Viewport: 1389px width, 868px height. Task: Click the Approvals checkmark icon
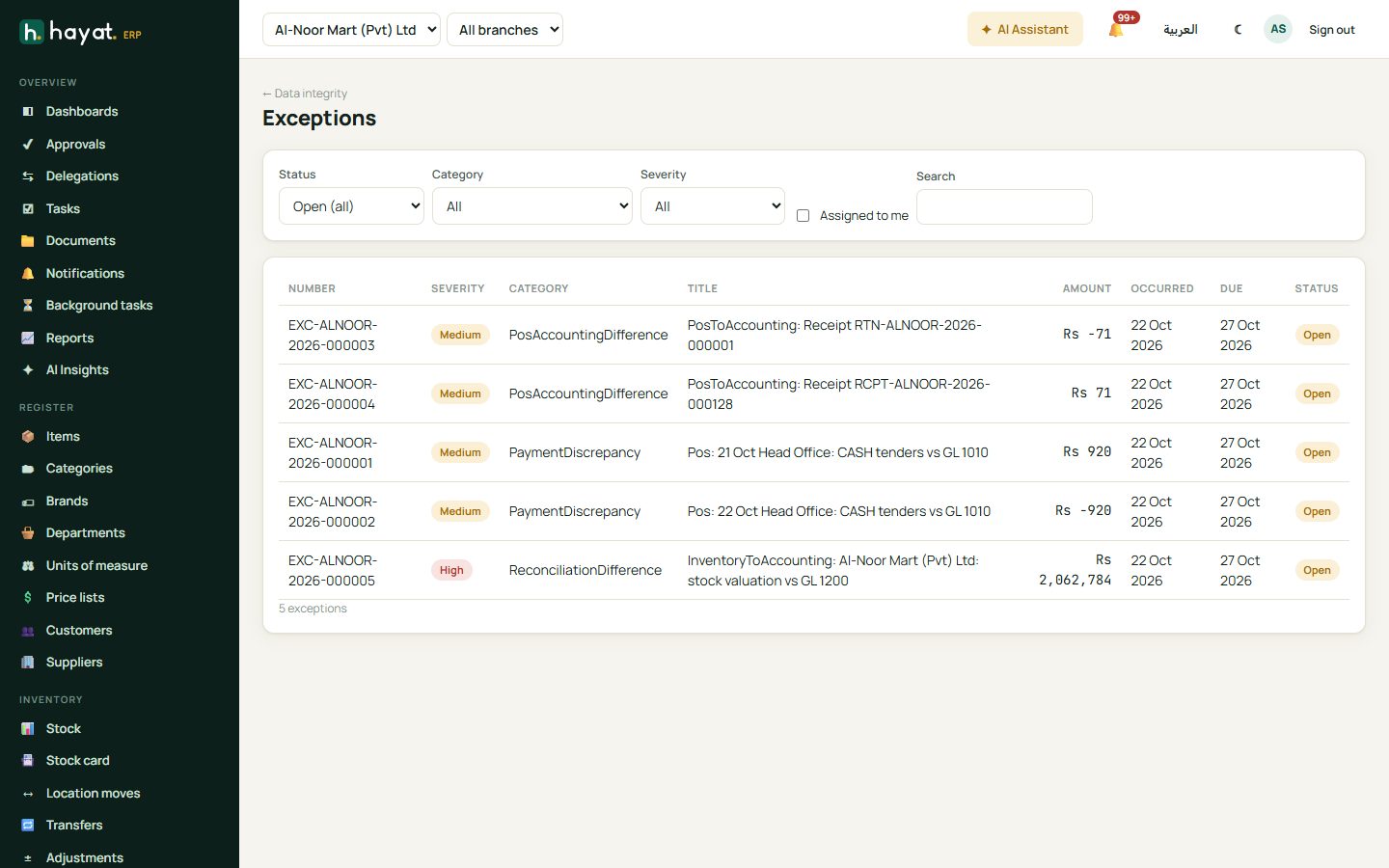pos(28,145)
